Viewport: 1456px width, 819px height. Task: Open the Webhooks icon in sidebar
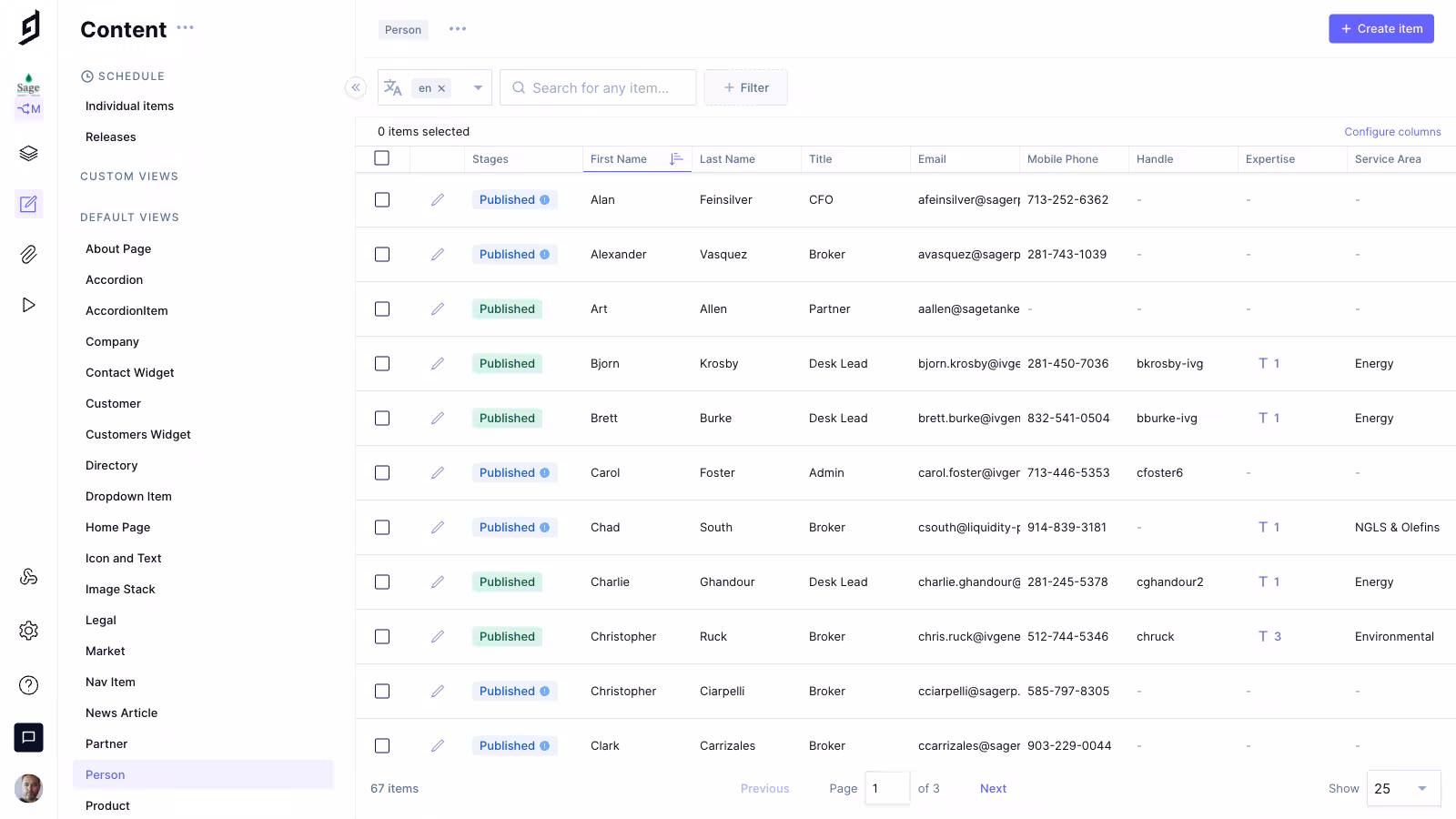(x=28, y=577)
